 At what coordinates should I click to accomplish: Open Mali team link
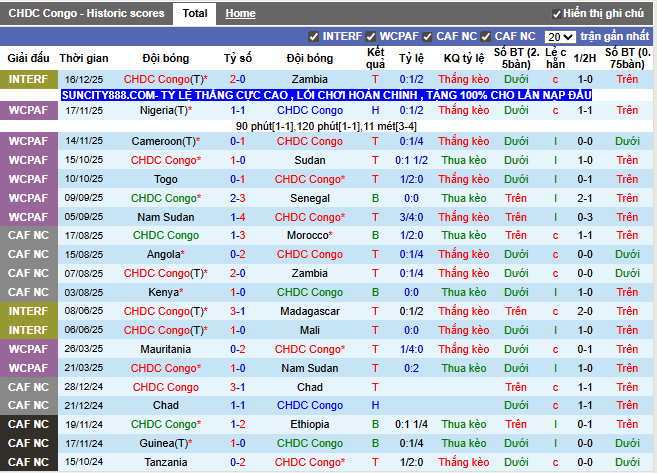click(310, 330)
